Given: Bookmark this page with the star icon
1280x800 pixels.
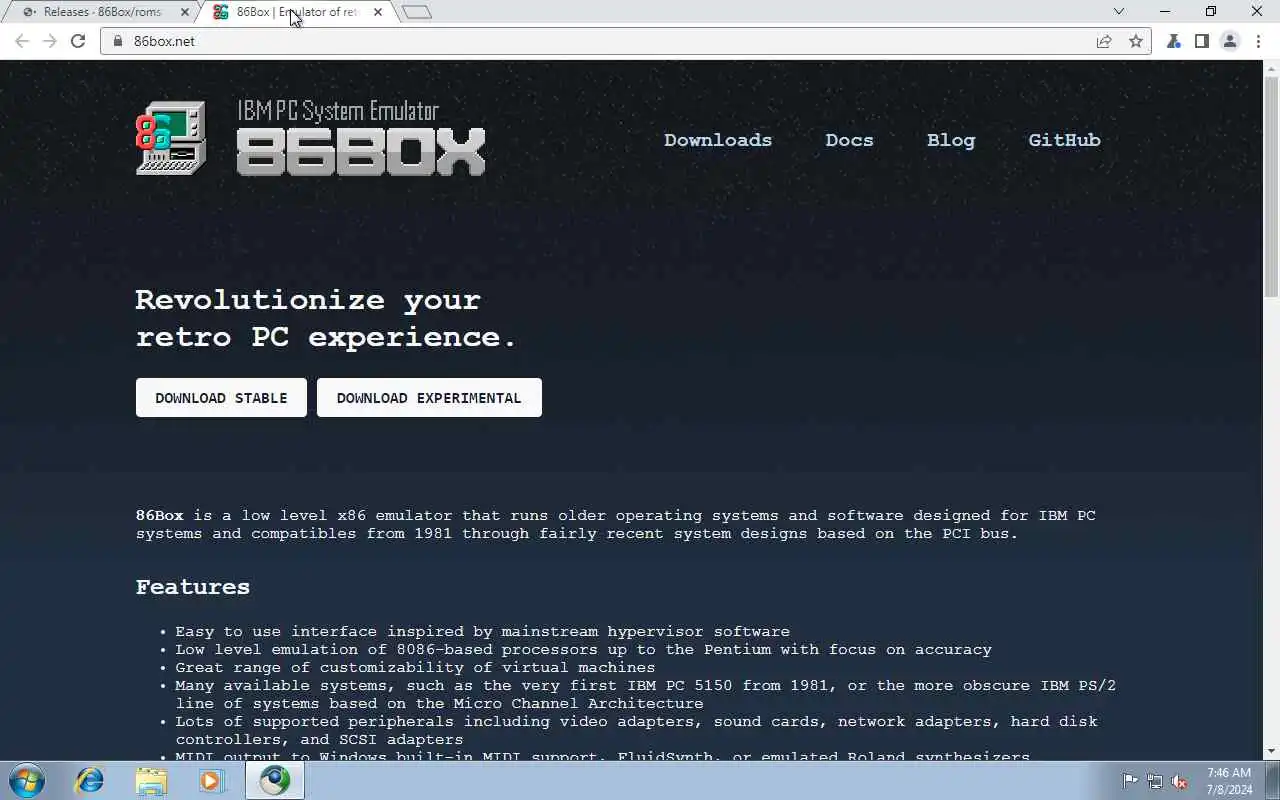Looking at the screenshot, I should (x=1136, y=41).
